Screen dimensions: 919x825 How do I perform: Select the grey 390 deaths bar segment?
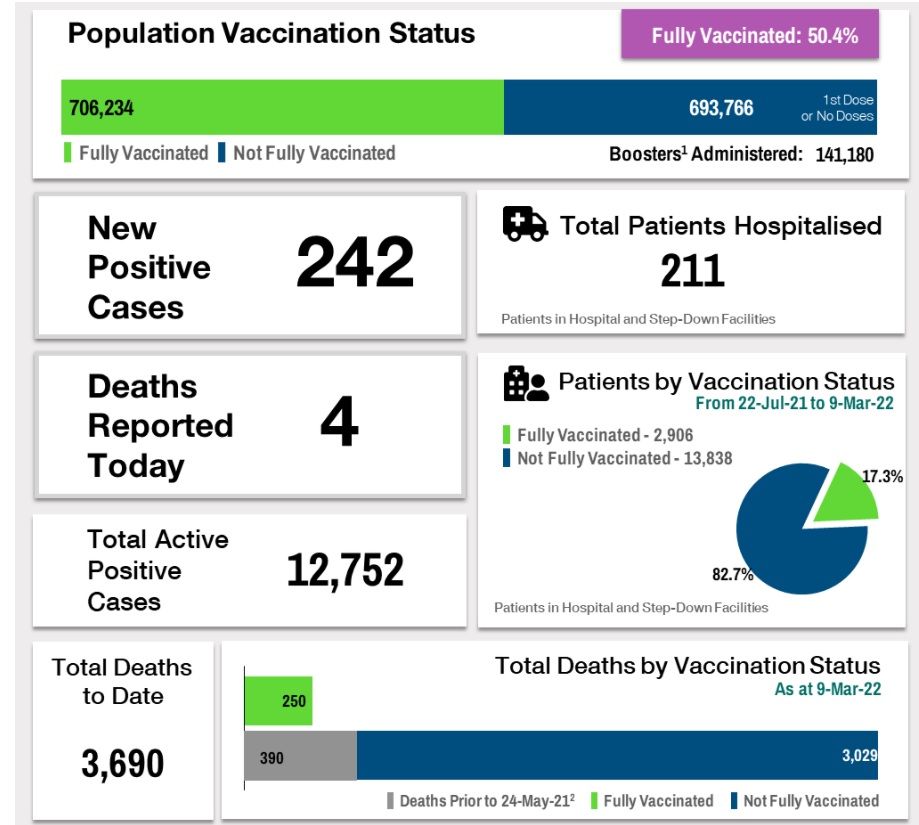[300, 758]
